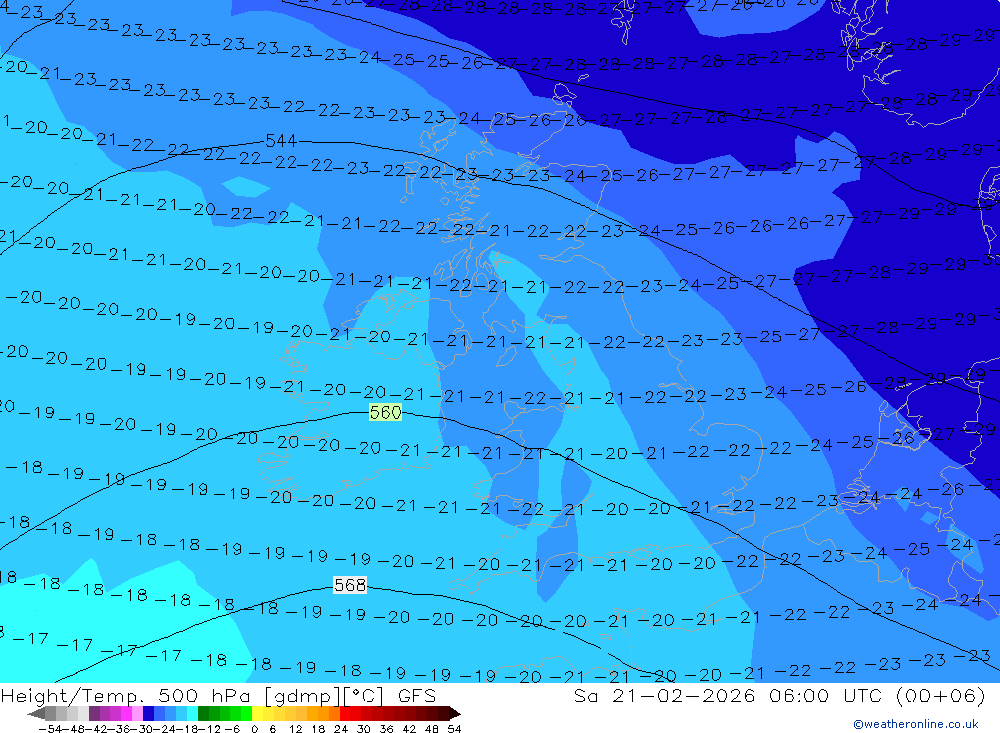Click the '[°C]' unit text in title
The height and width of the screenshot is (733, 1000).
point(365,696)
